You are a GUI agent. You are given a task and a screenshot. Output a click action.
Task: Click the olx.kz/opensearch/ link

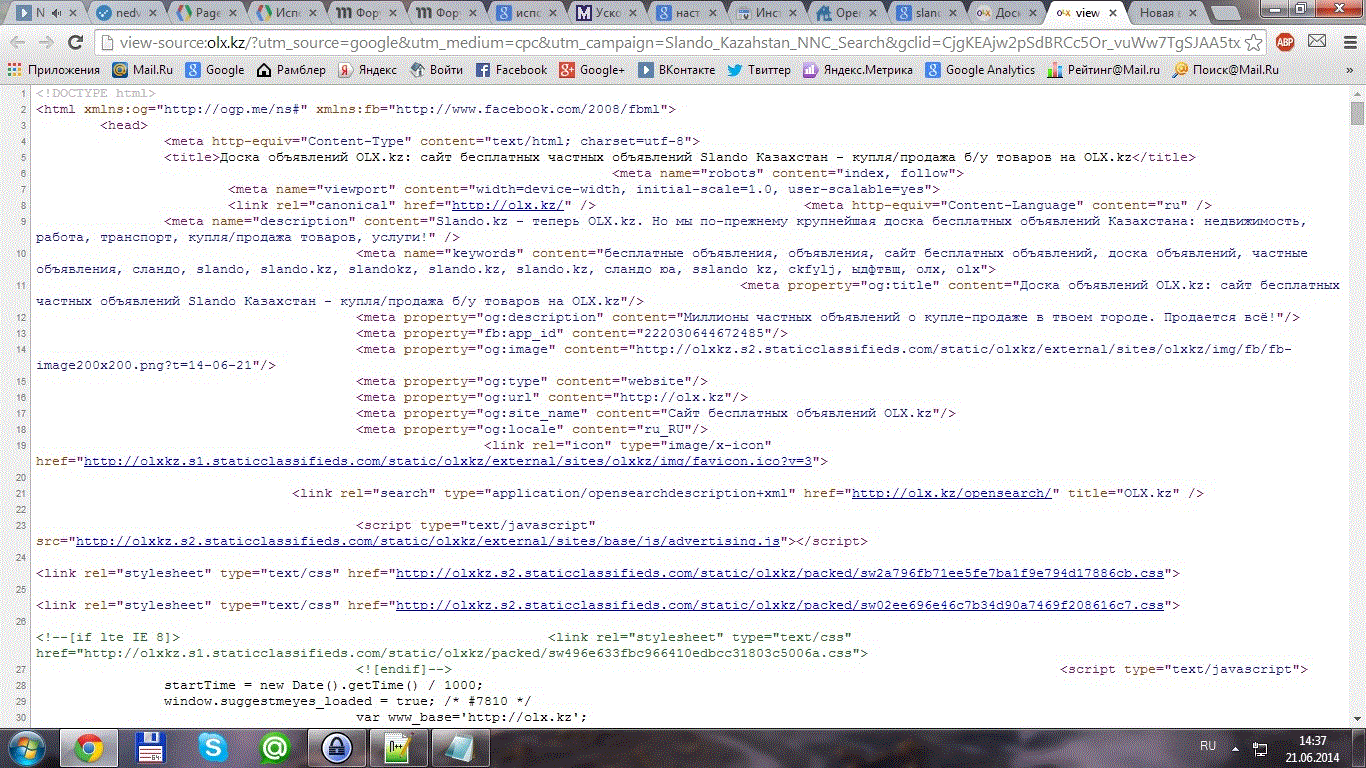tap(951, 493)
